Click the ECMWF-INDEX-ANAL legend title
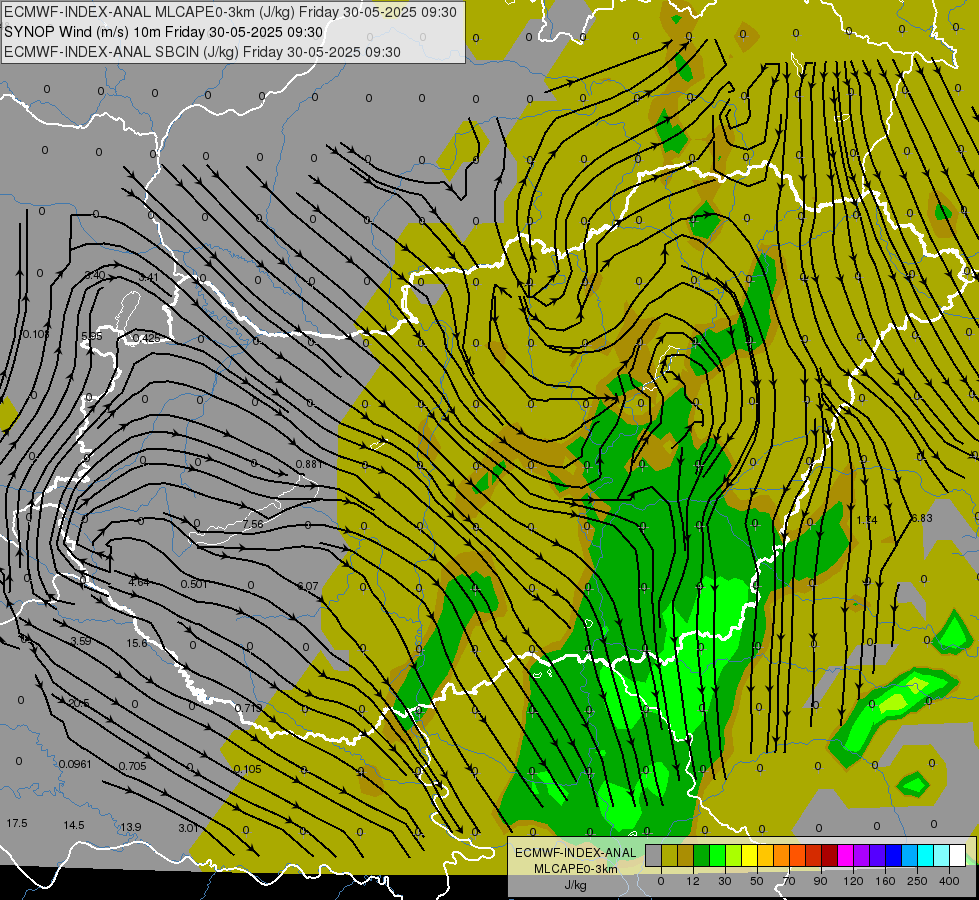The height and width of the screenshot is (900, 979). coord(576,853)
